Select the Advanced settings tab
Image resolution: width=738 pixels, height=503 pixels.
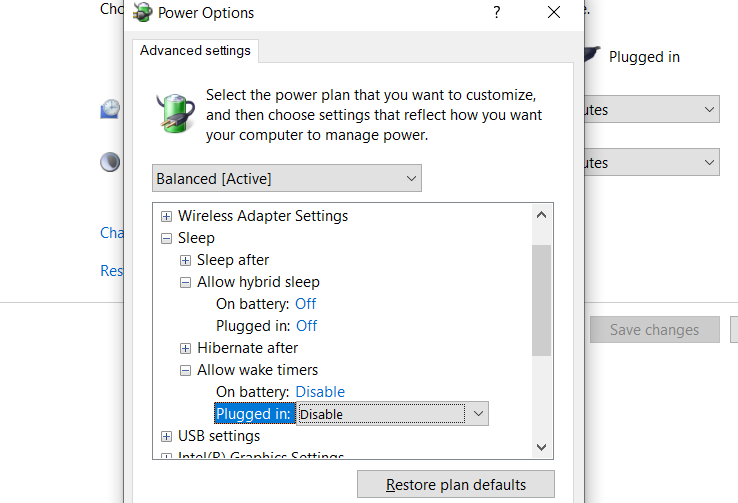pos(195,50)
